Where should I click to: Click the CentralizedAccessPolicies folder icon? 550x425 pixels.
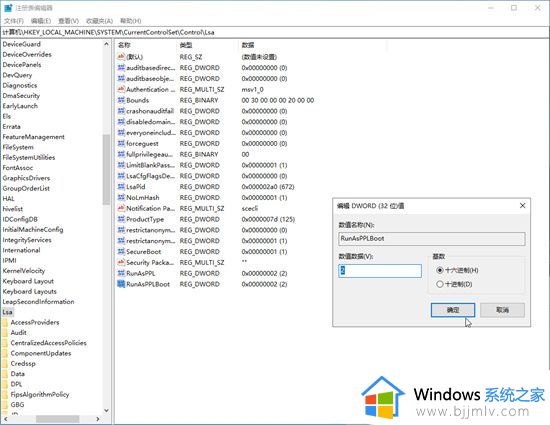(5, 343)
